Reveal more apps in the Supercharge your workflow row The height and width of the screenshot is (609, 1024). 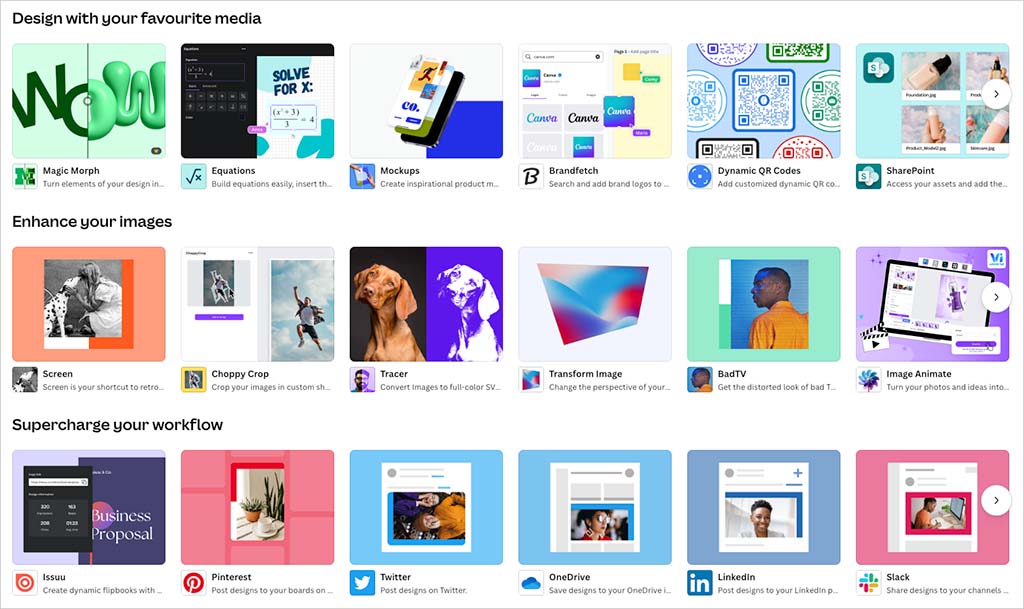tap(998, 500)
